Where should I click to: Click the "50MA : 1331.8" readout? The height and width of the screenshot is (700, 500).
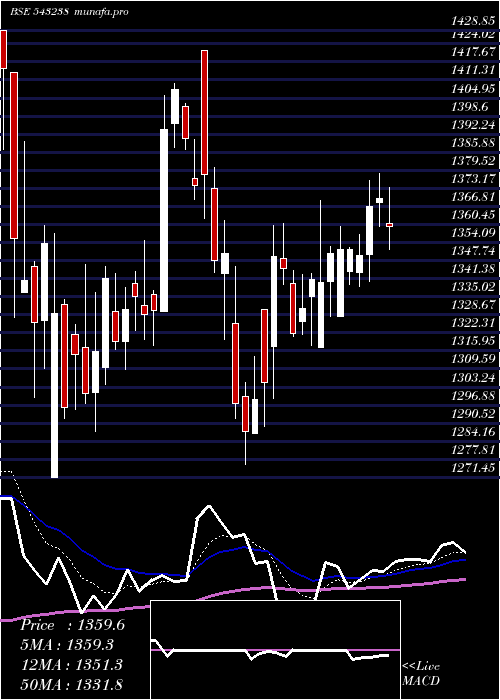[72, 684]
